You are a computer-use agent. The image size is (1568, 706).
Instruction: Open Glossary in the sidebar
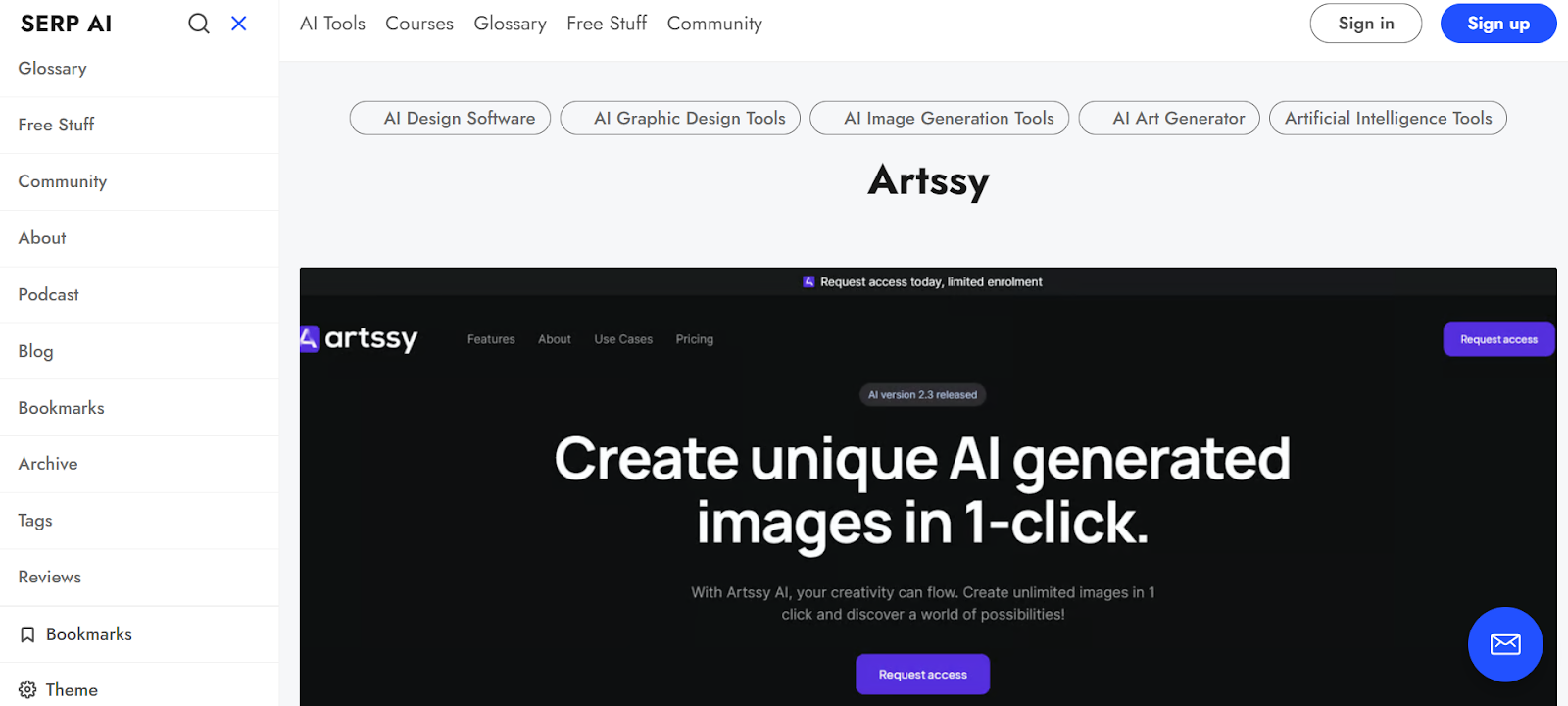[139, 69]
